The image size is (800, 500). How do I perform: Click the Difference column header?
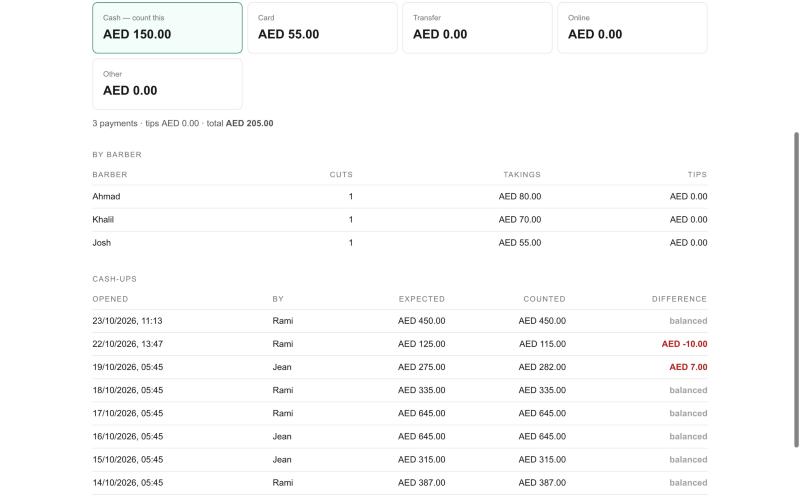(680, 299)
